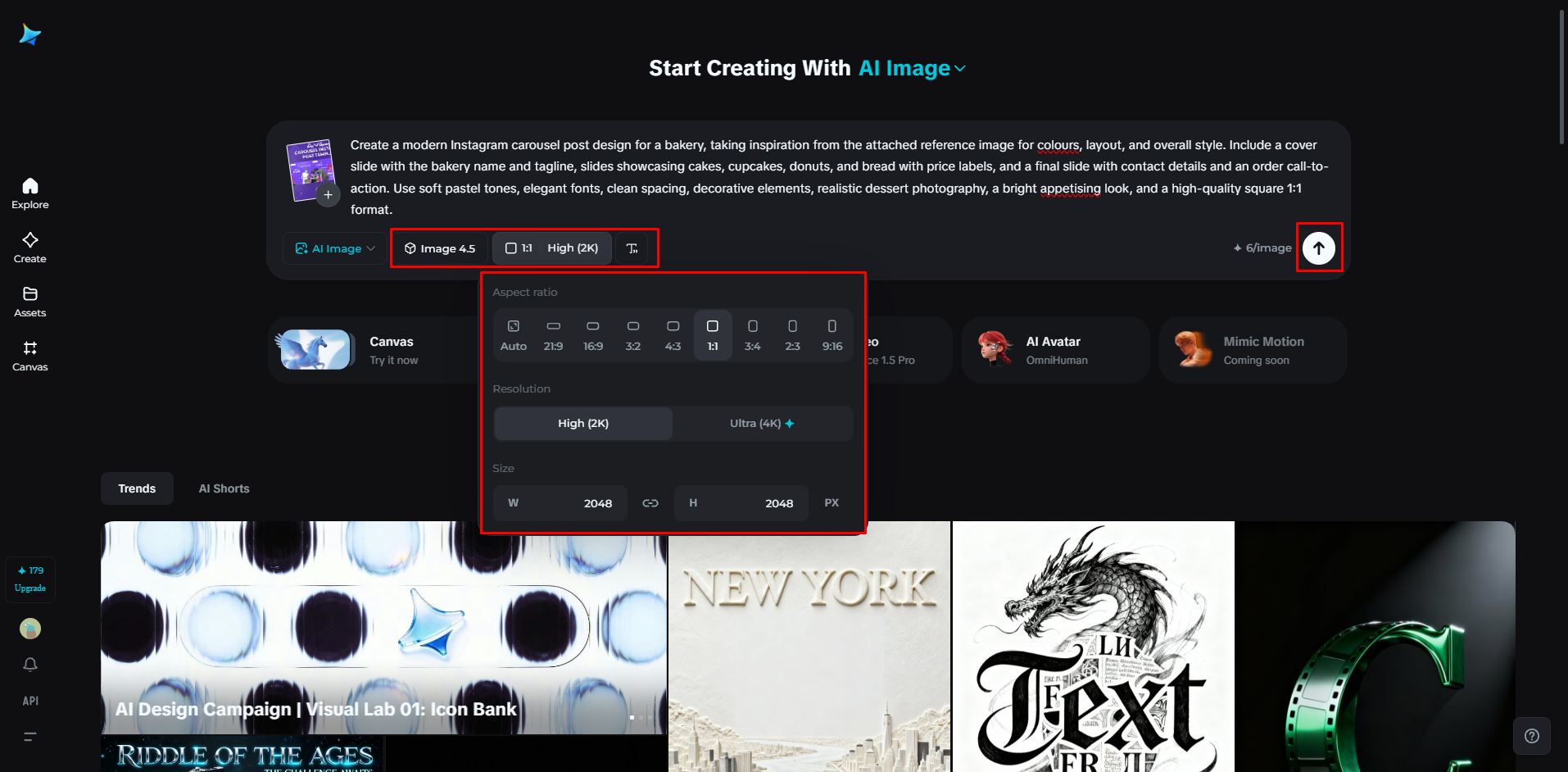Open the AI Image title dropdown chevron
The height and width of the screenshot is (772, 1568).
tap(960, 69)
